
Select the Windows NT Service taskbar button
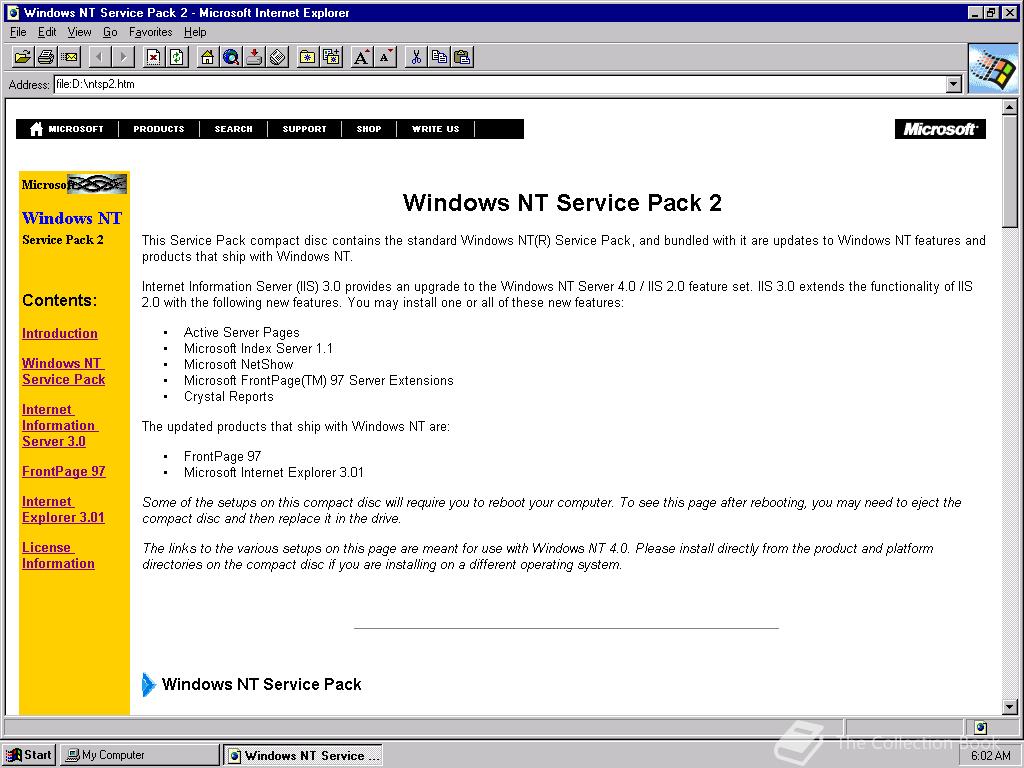pyautogui.click(x=302, y=755)
